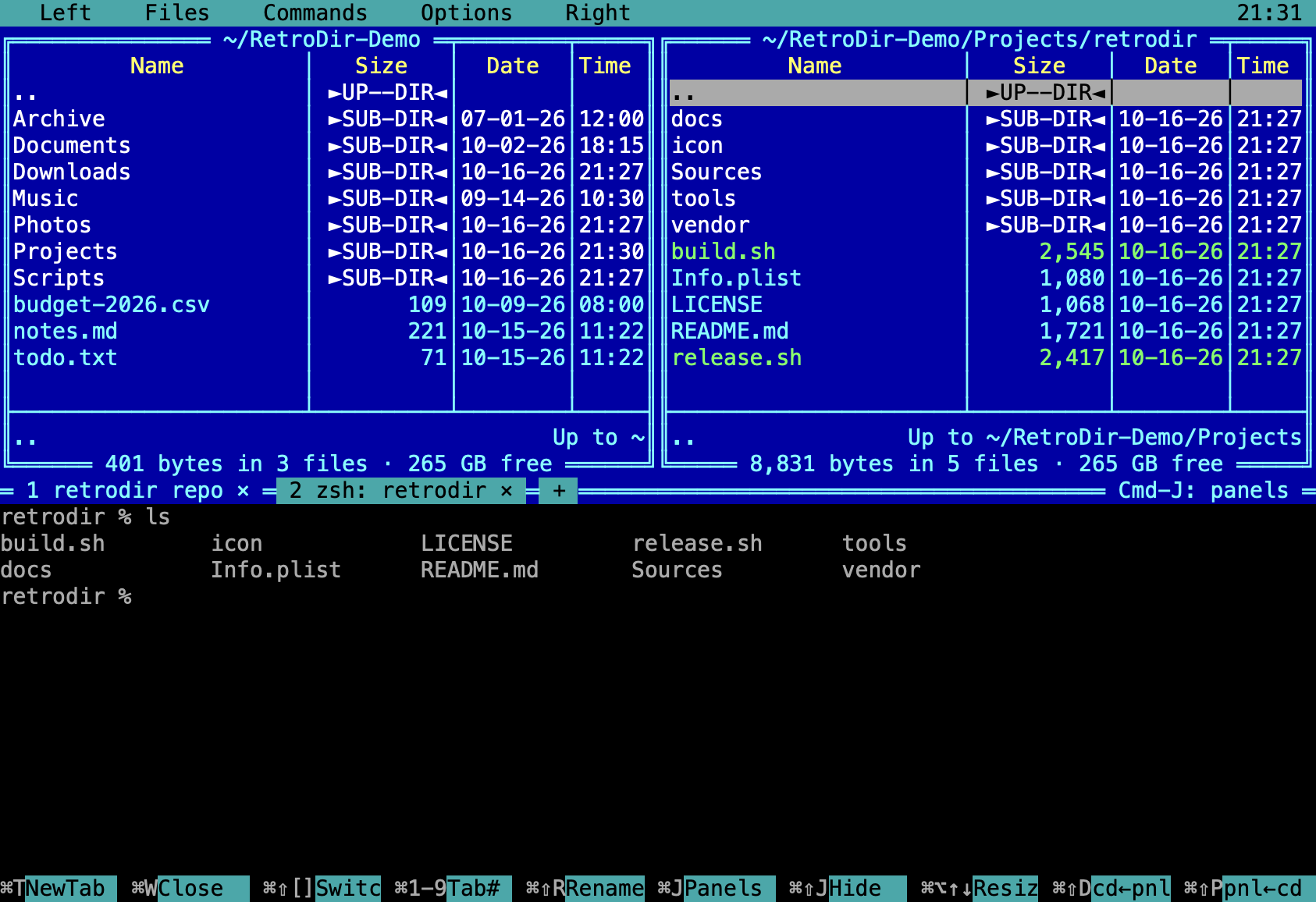Select the Downloads folder in left panel
The height and width of the screenshot is (902, 1316).
329,172
